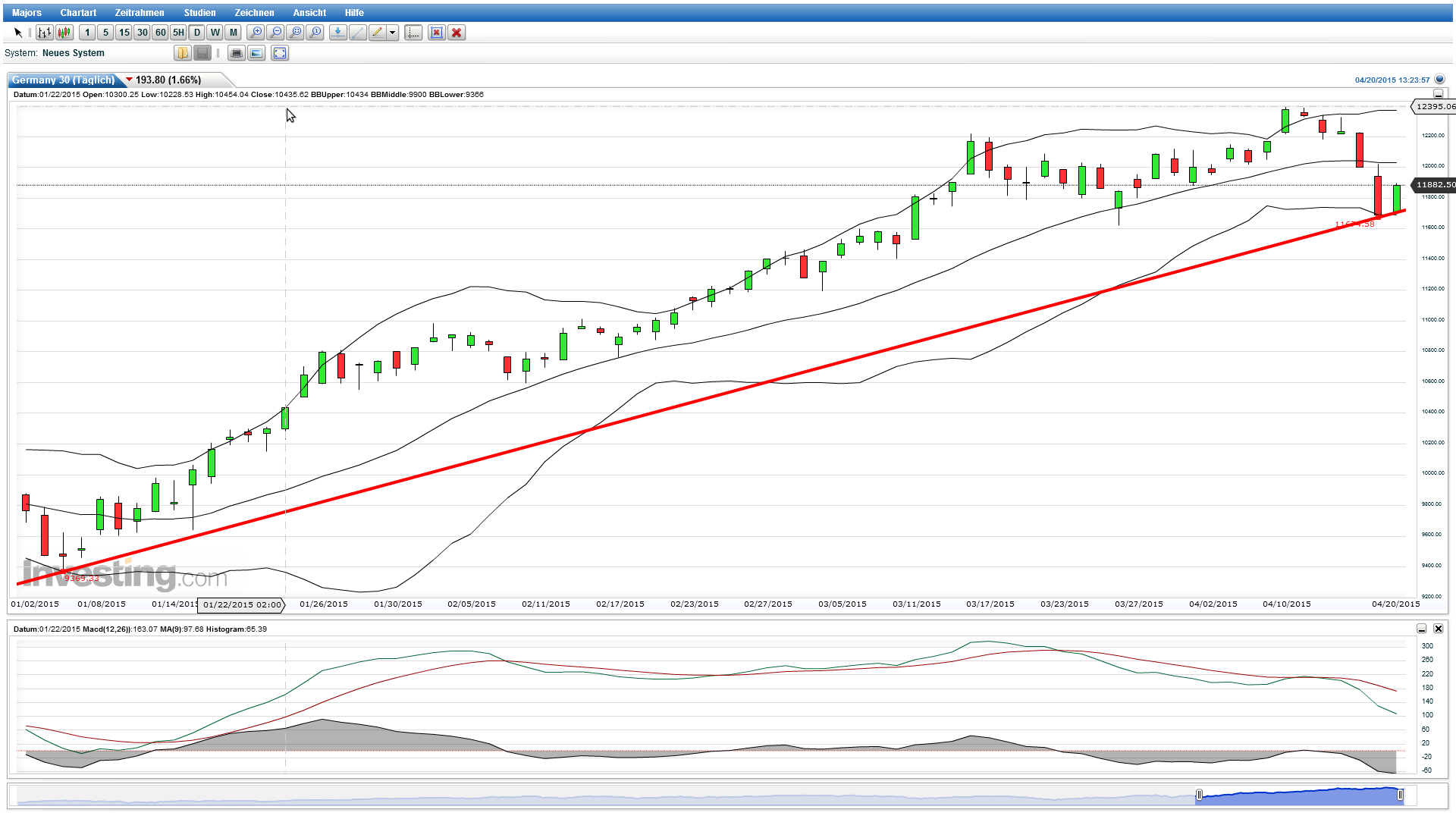Click the delete all drawings red X
Image resolution: width=1456 pixels, height=819 pixels.
(x=457, y=33)
